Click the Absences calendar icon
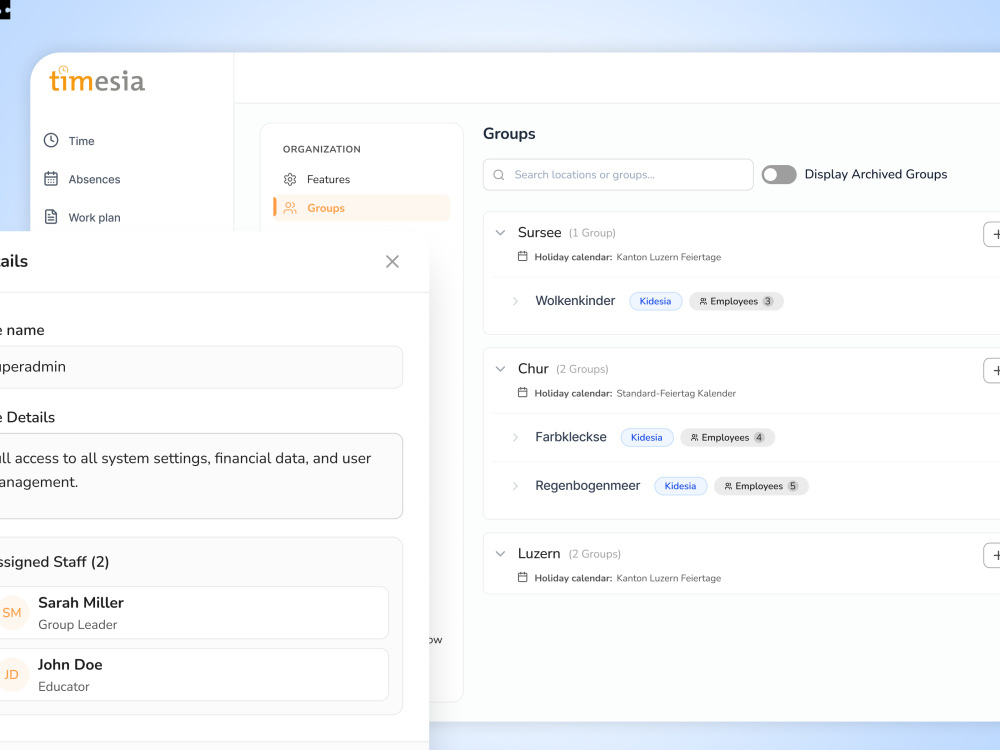The image size is (1000, 750). (51, 179)
